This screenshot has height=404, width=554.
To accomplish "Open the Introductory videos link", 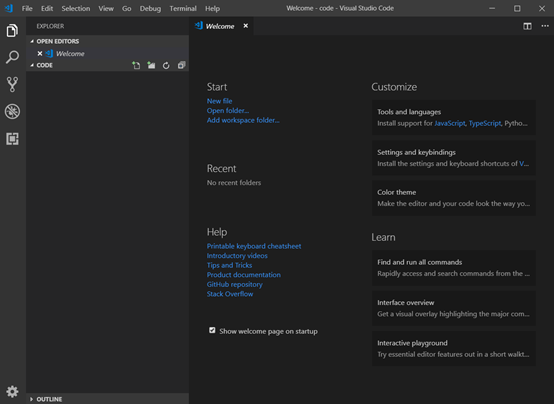I will click(x=237, y=256).
